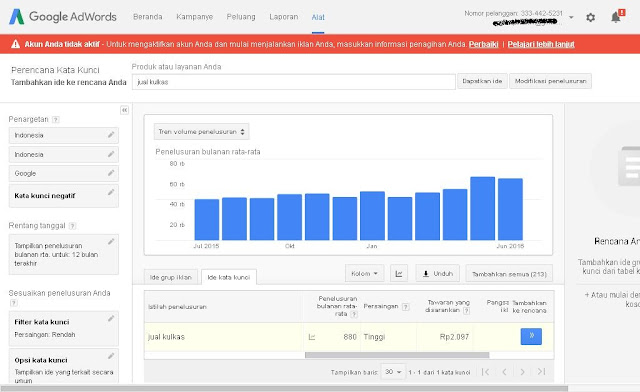Edit the Opsi kata kunci option
The width and height of the screenshot is (640, 392).
click(111, 356)
